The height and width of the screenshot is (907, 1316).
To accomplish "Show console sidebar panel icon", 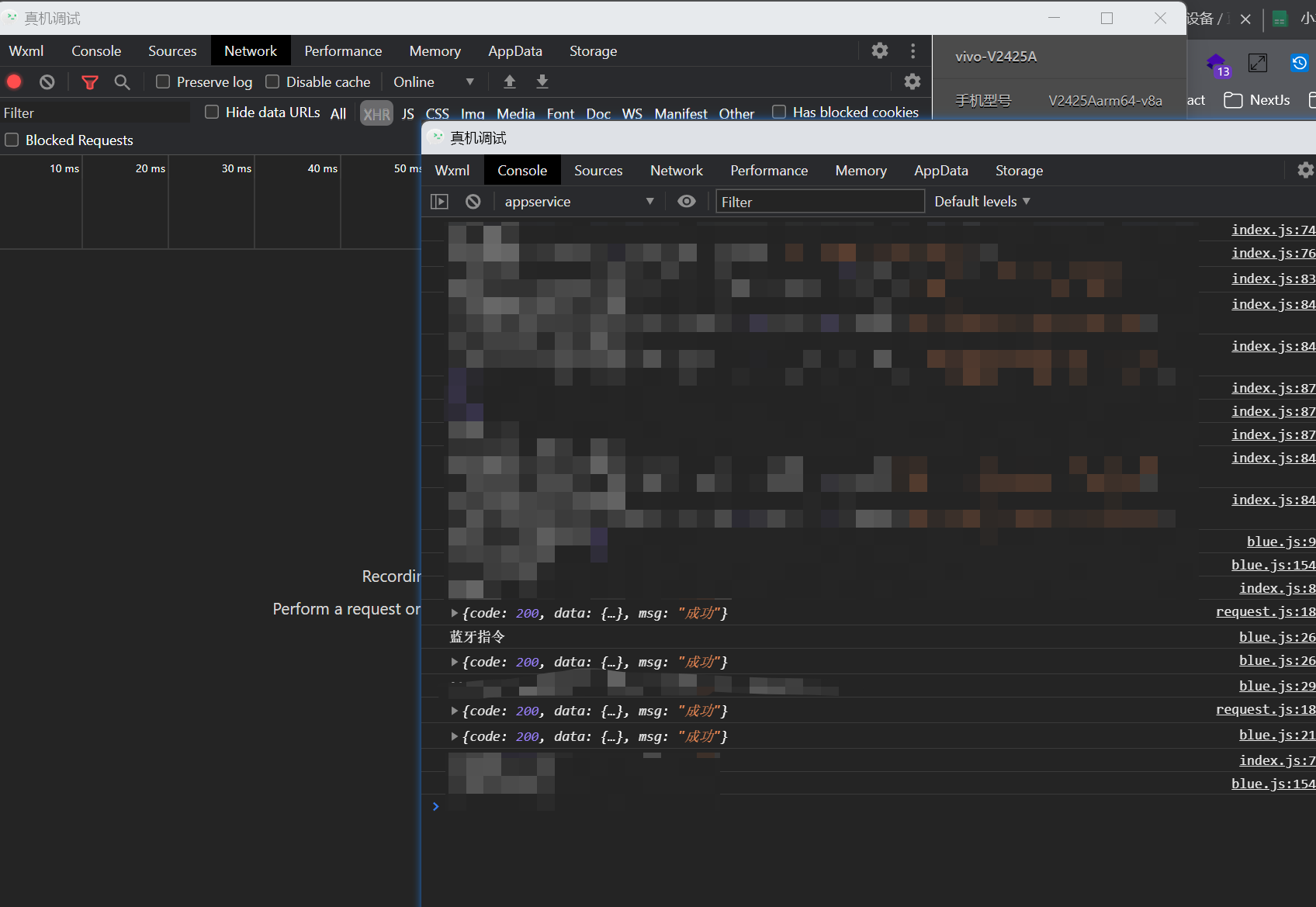I will pos(439,201).
